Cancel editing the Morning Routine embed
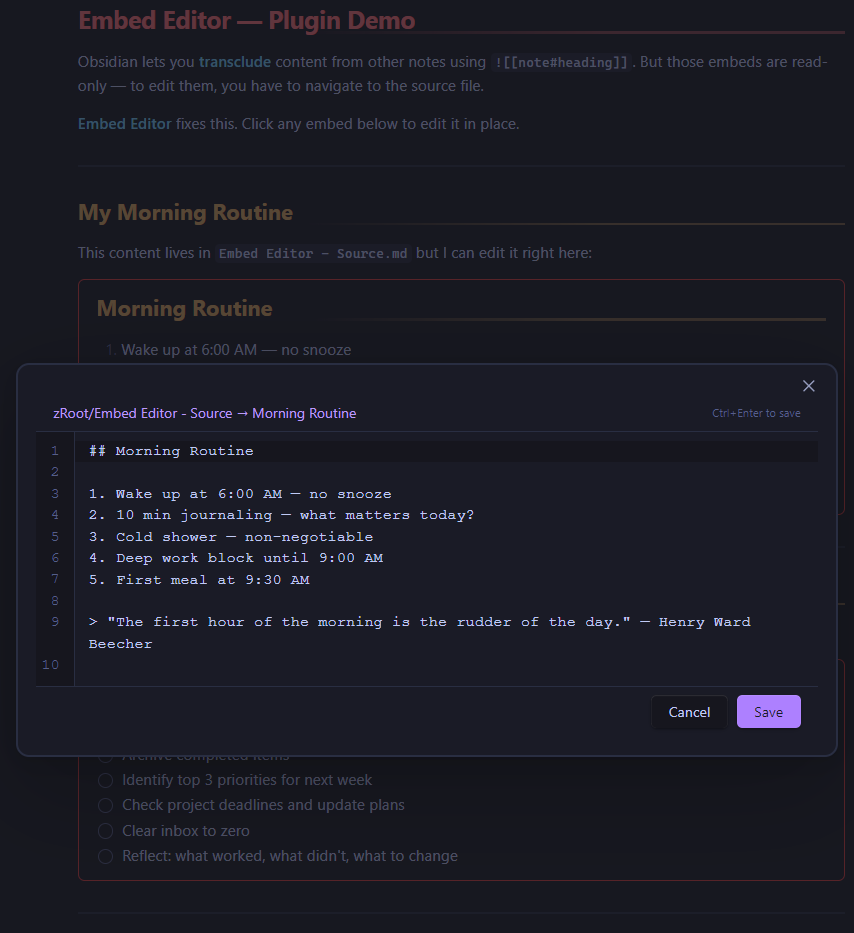The width and height of the screenshot is (854, 933). point(689,711)
